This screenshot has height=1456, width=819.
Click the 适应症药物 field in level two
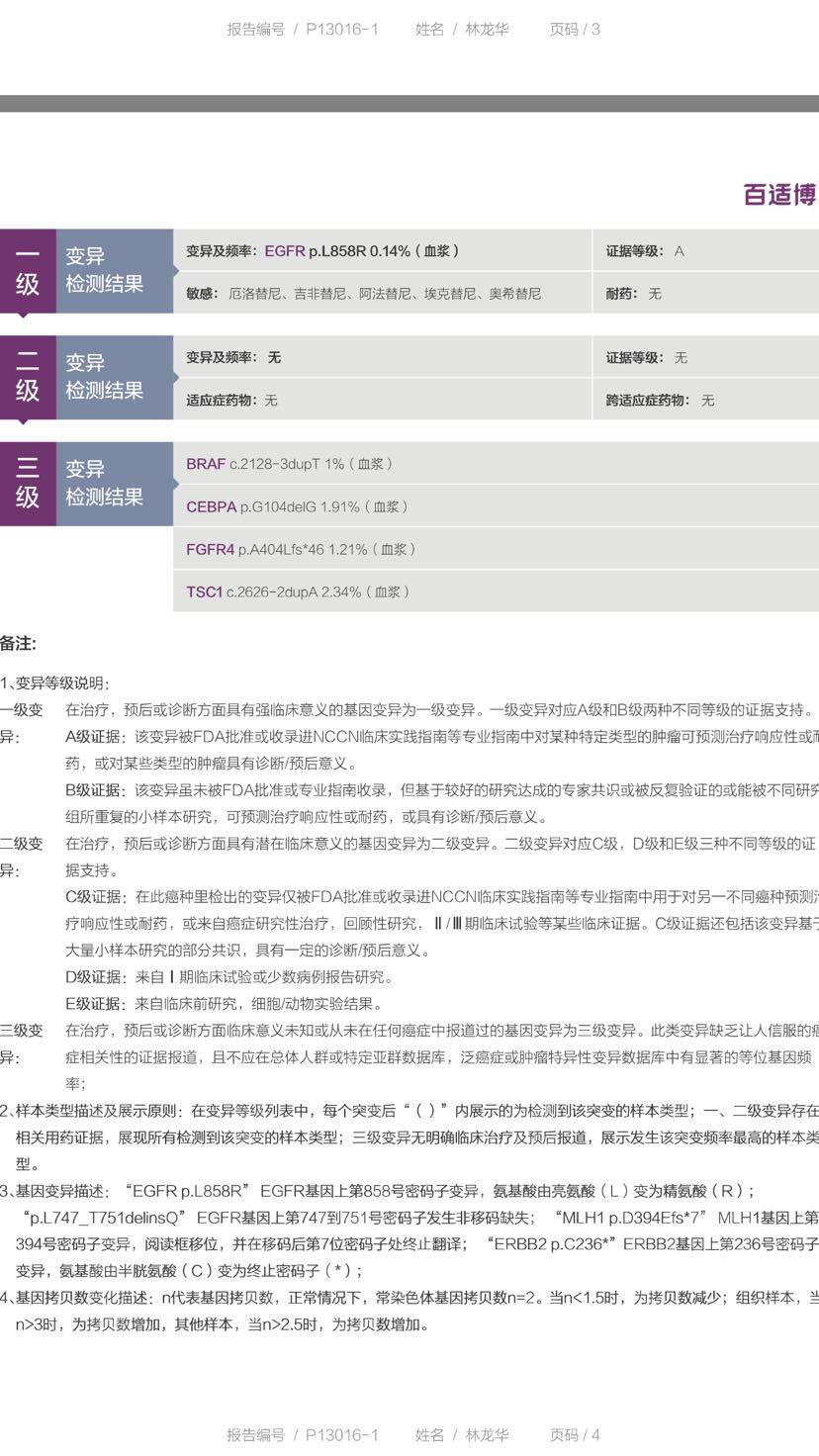tap(231, 401)
